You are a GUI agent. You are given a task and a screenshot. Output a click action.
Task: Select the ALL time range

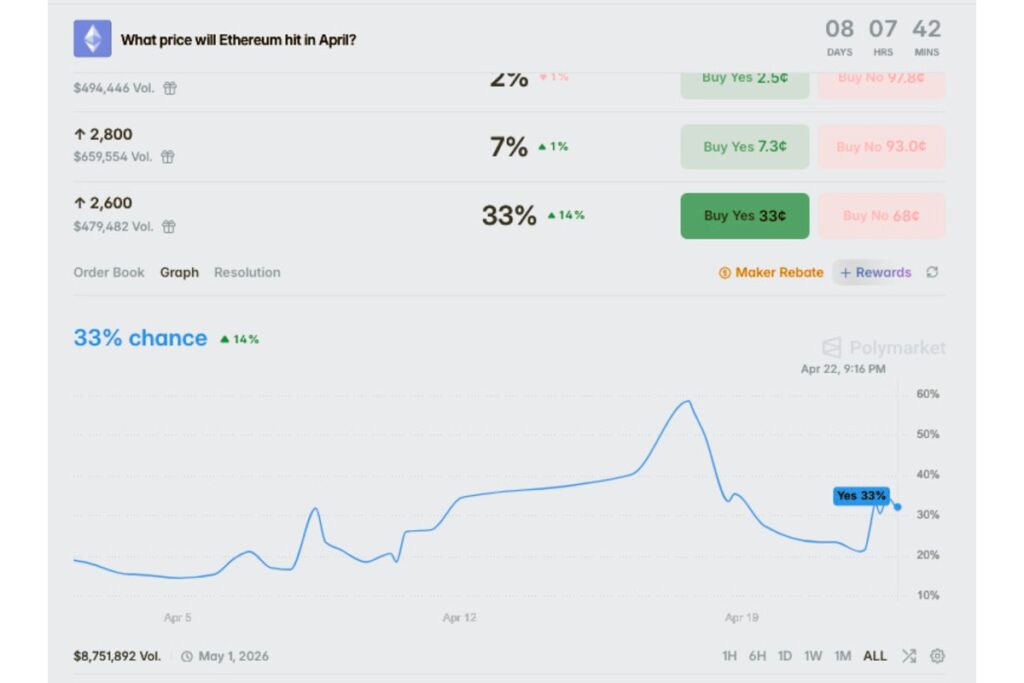click(x=875, y=656)
